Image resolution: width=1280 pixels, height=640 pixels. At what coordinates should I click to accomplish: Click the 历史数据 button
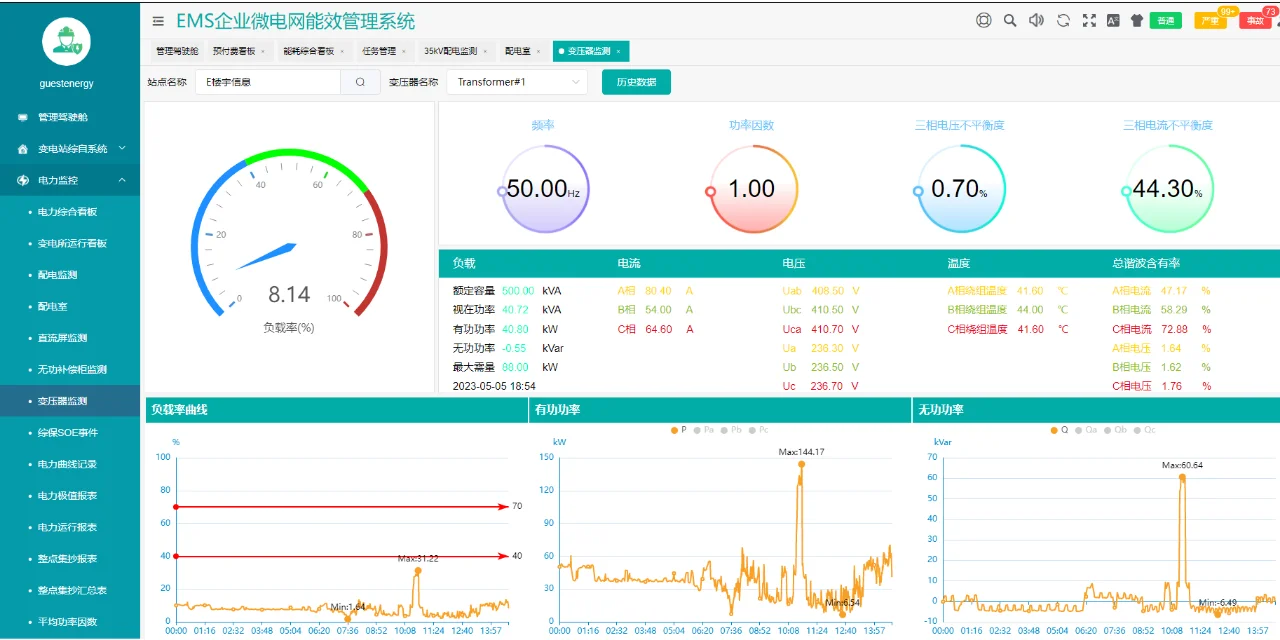[x=635, y=82]
